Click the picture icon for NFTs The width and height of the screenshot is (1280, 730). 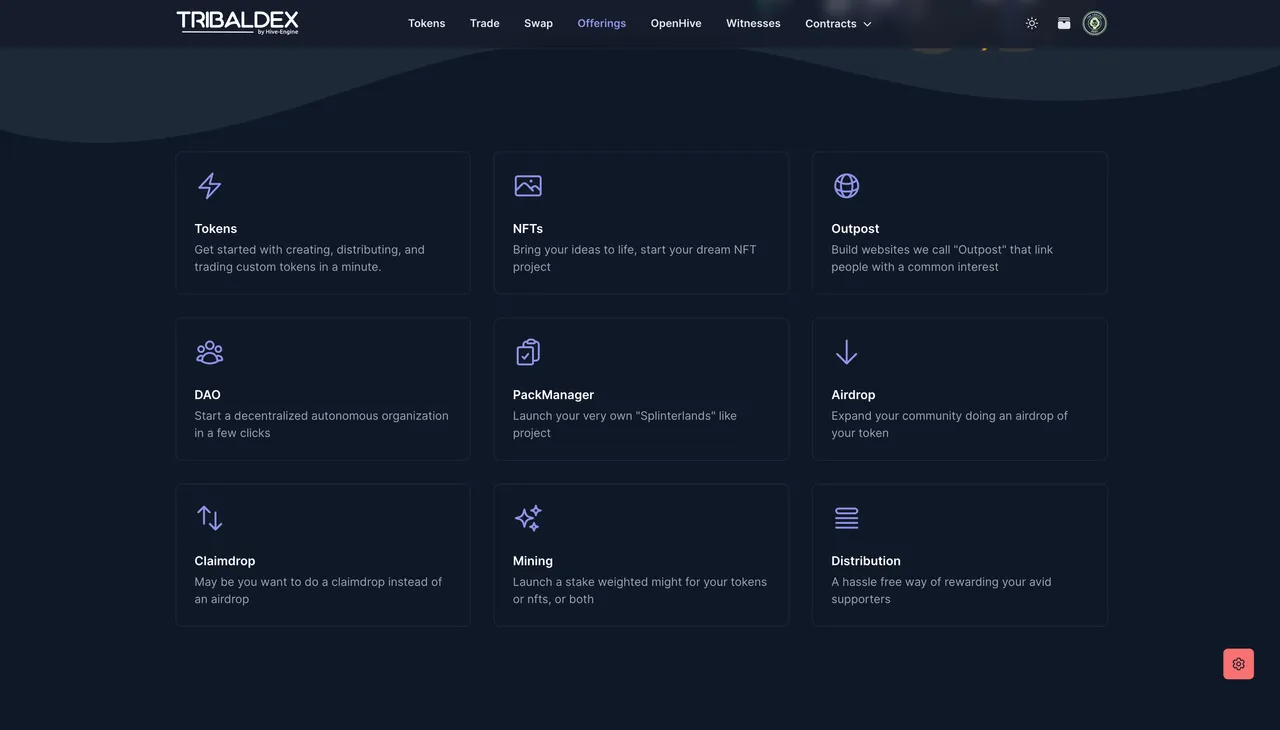pyautogui.click(x=528, y=186)
